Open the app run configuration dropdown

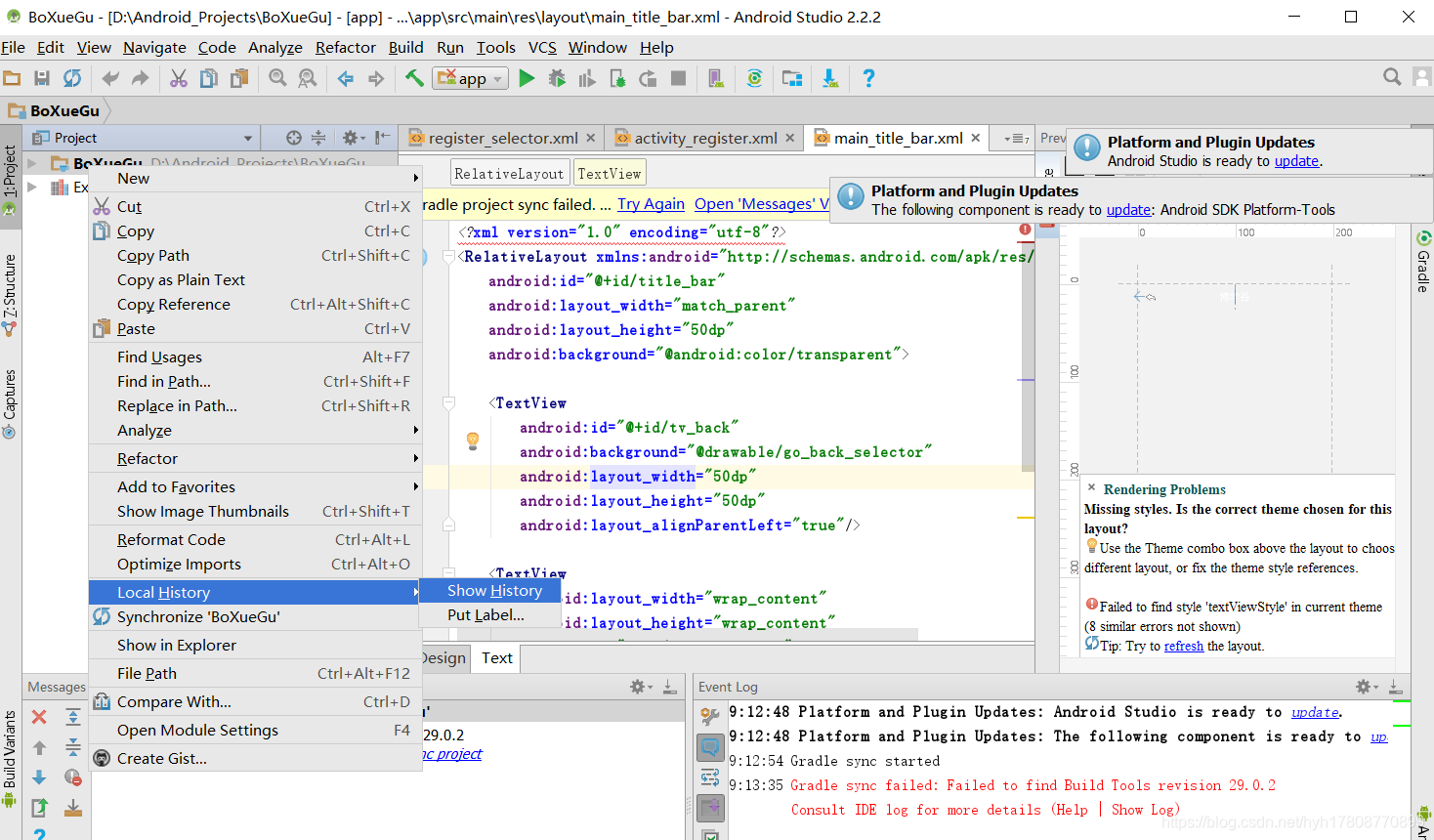click(x=471, y=78)
